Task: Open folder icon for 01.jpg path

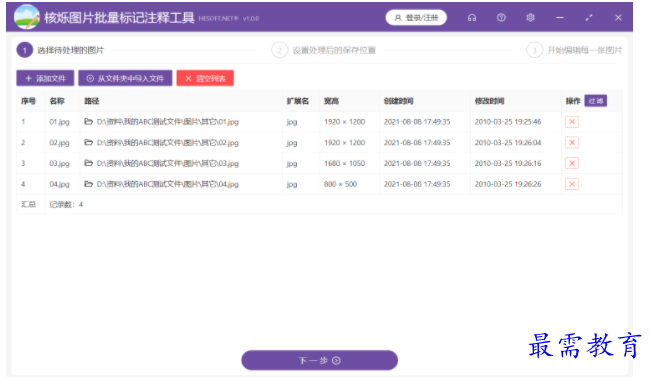Action: click(x=88, y=122)
